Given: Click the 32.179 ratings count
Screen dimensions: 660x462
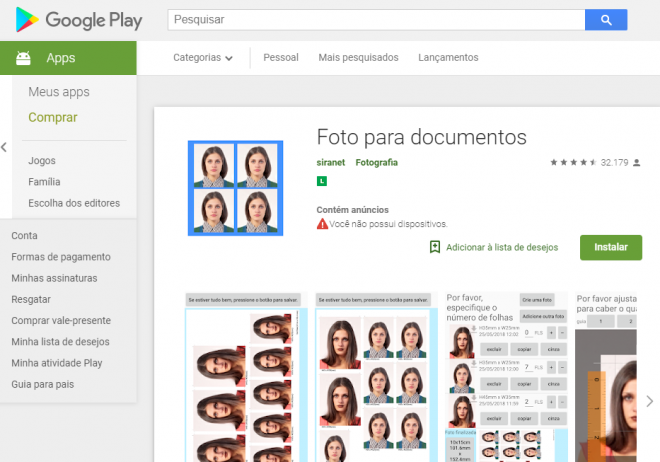Looking at the screenshot, I should pyautogui.click(x=614, y=162).
